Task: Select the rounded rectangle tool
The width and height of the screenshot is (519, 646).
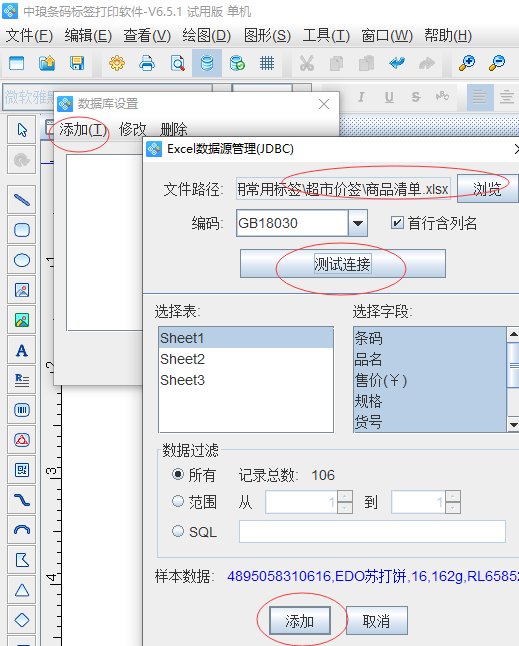Action: 22,230
